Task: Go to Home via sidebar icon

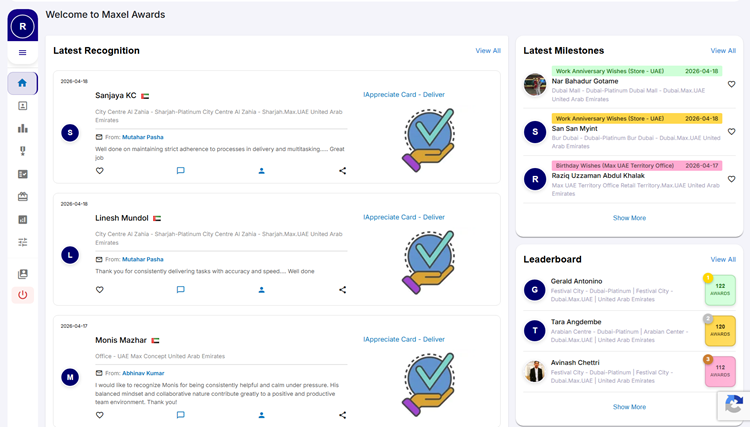Action: [x=22, y=83]
